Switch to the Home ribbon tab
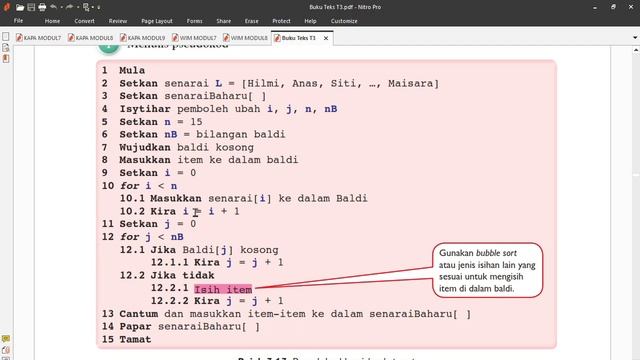This screenshot has height=360, width=640. (x=52, y=21)
